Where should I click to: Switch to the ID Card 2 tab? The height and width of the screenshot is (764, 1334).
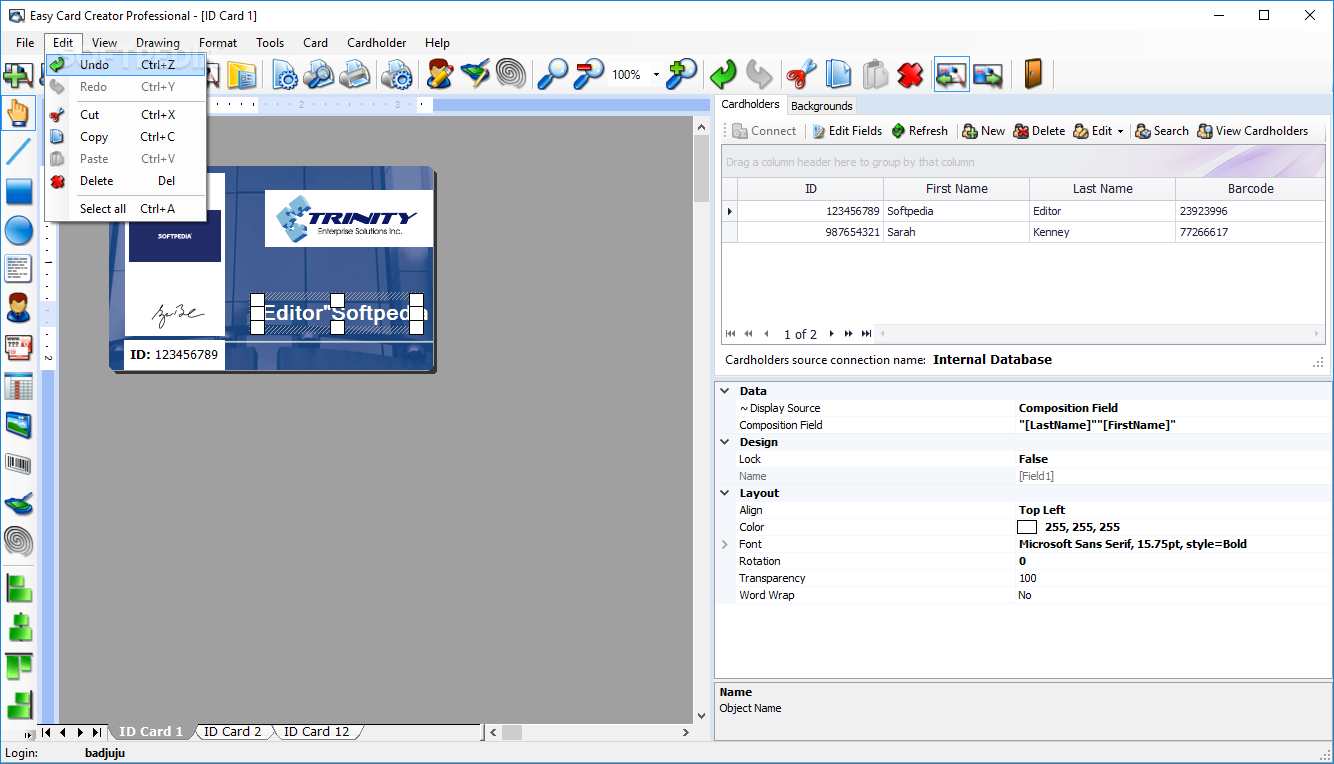point(232,732)
